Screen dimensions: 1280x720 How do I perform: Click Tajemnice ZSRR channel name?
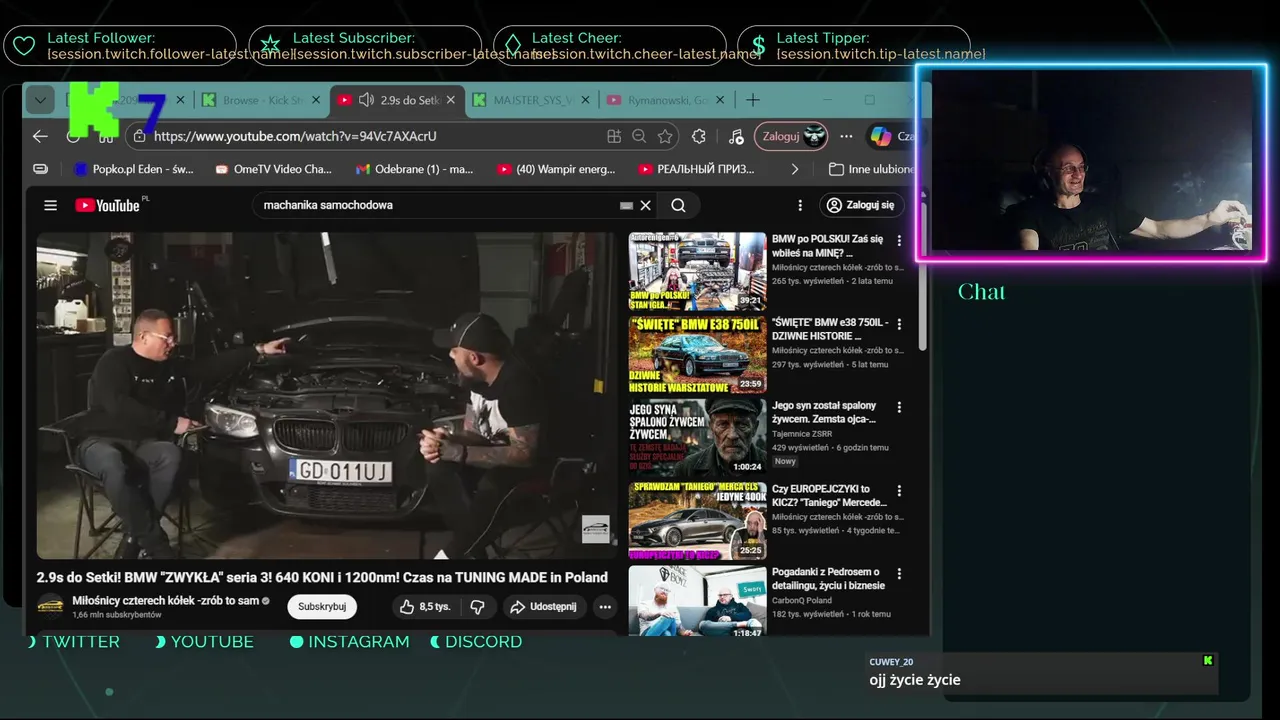[x=802, y=434]
